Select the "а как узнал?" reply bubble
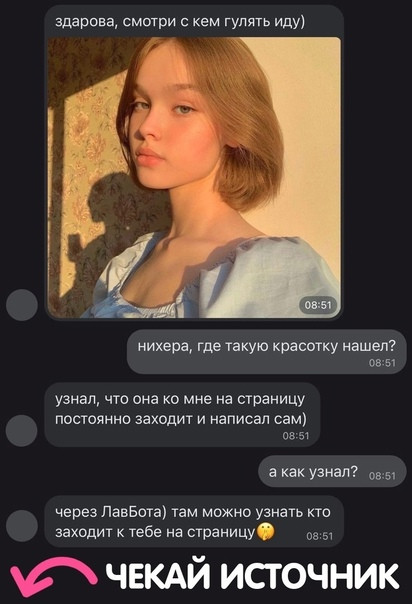 pos(332,471)
